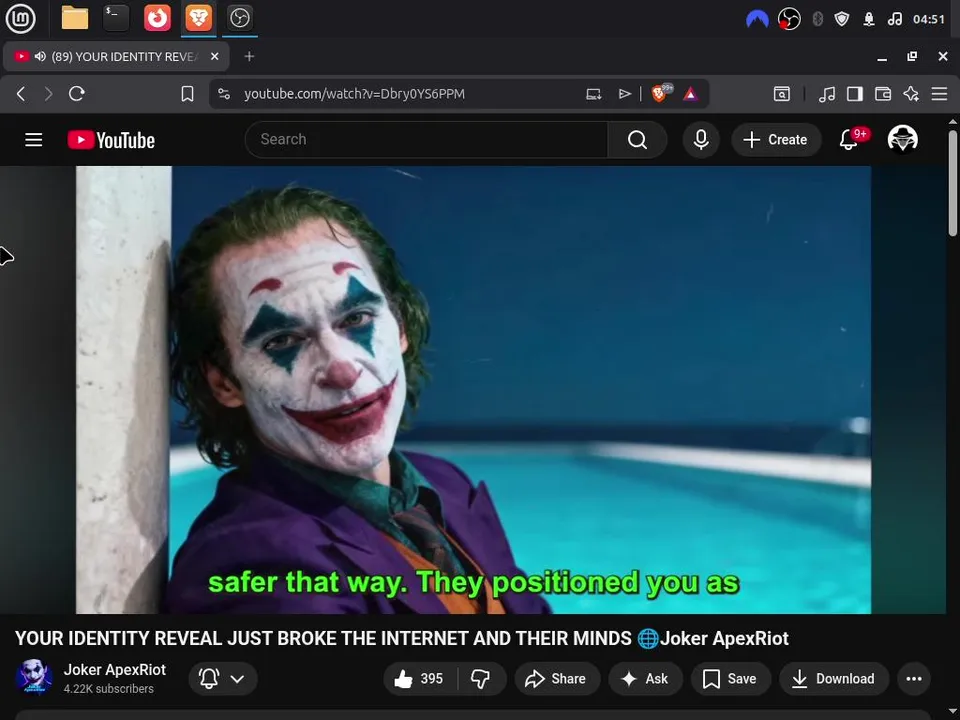Viewport: 960px width, 720px height.
Task: Go forward in browser history
Action: click(x=48, y=94)
